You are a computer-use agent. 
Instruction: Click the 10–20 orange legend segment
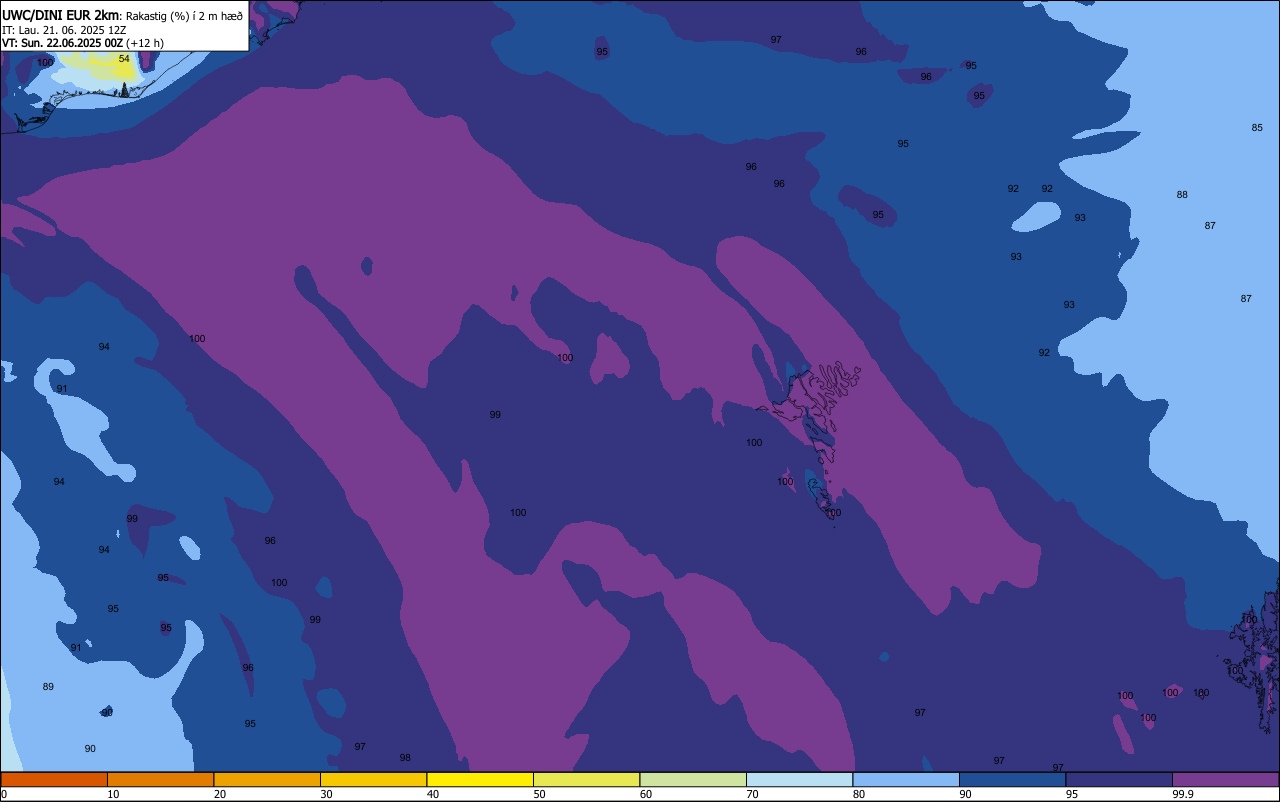click(160, 779)
